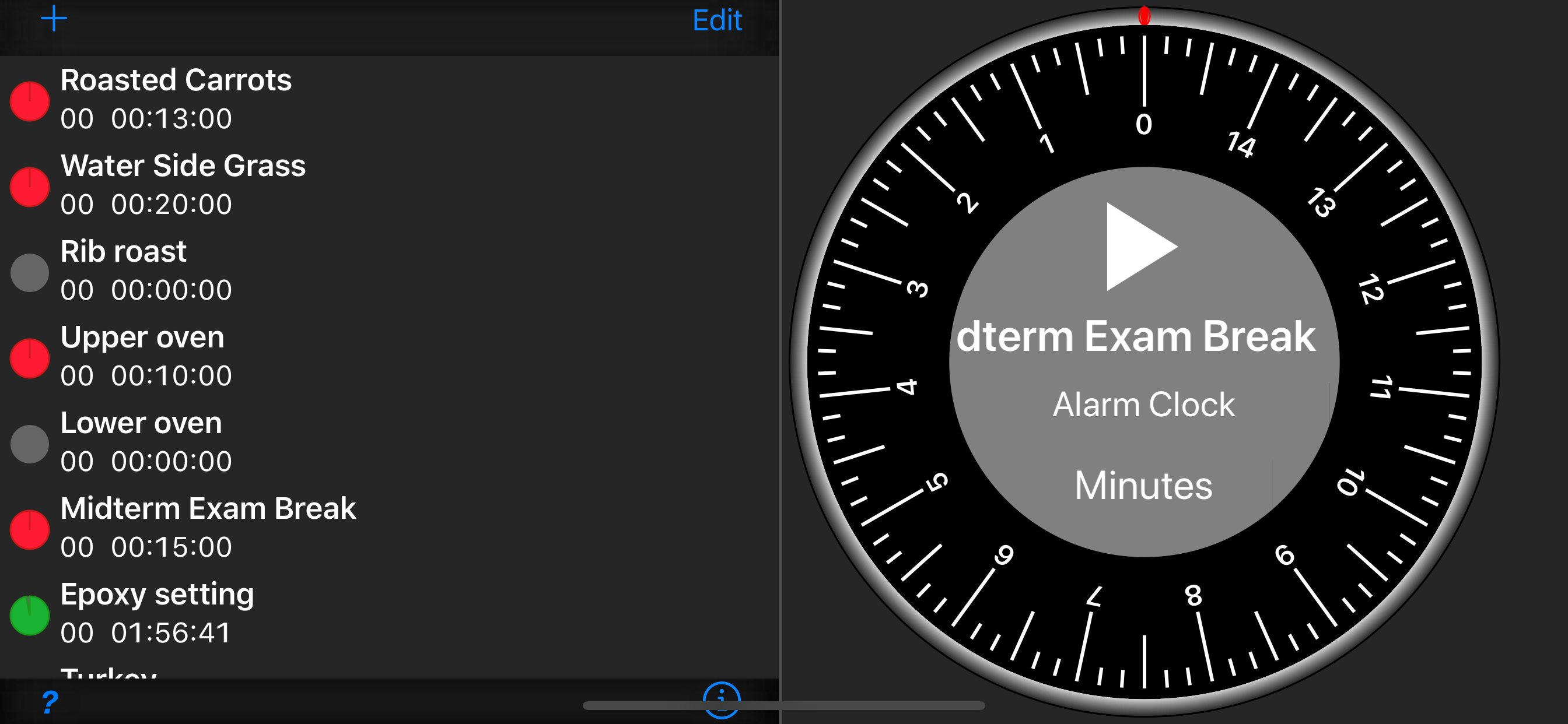Start the timer with the play triangle
Viewport: 1568px width, 724px height.
pos(1138,247)
